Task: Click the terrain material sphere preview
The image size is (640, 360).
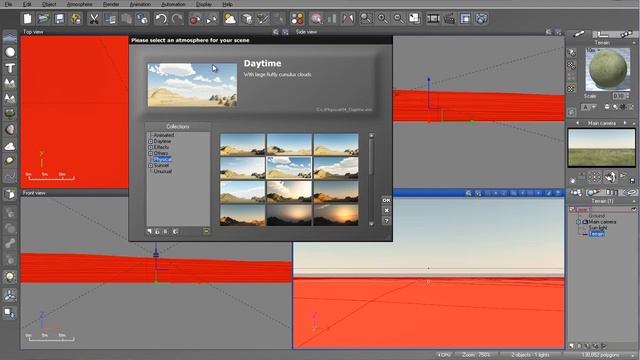Action: pyautogui.click(x=607, y=69)
